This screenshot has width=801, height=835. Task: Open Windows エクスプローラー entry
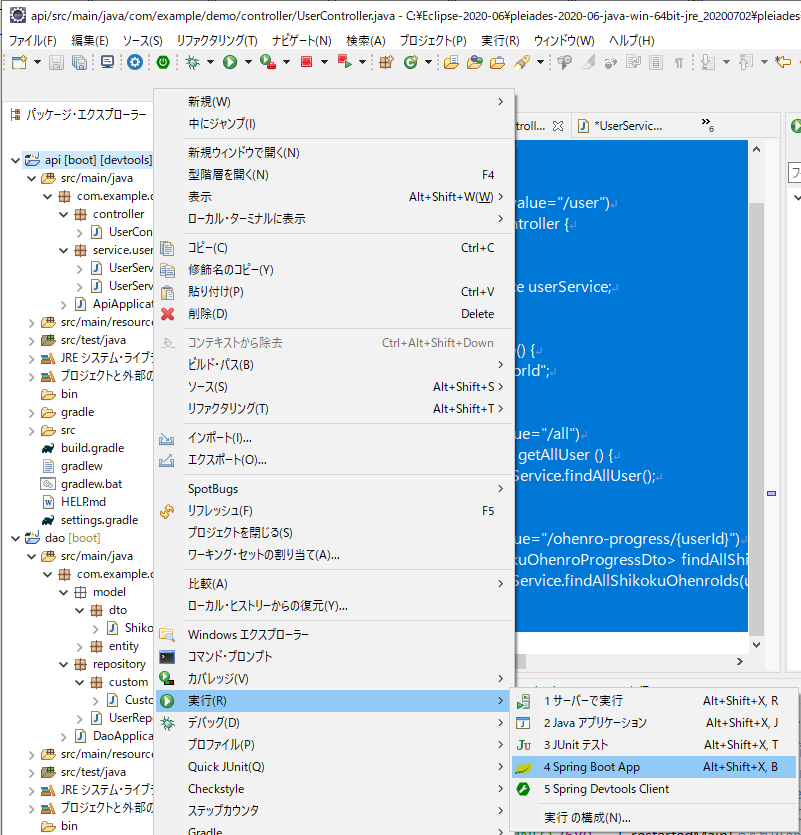pos(334,635)
